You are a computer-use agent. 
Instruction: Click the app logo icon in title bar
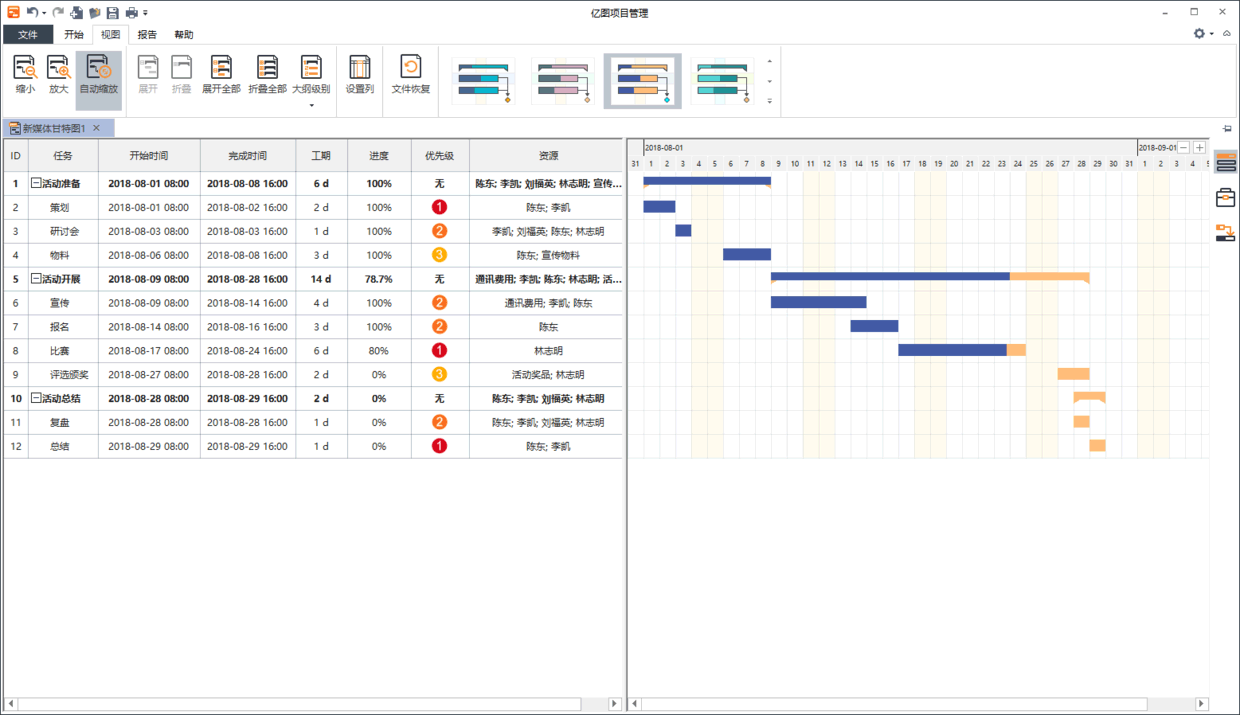coord(12,13)
